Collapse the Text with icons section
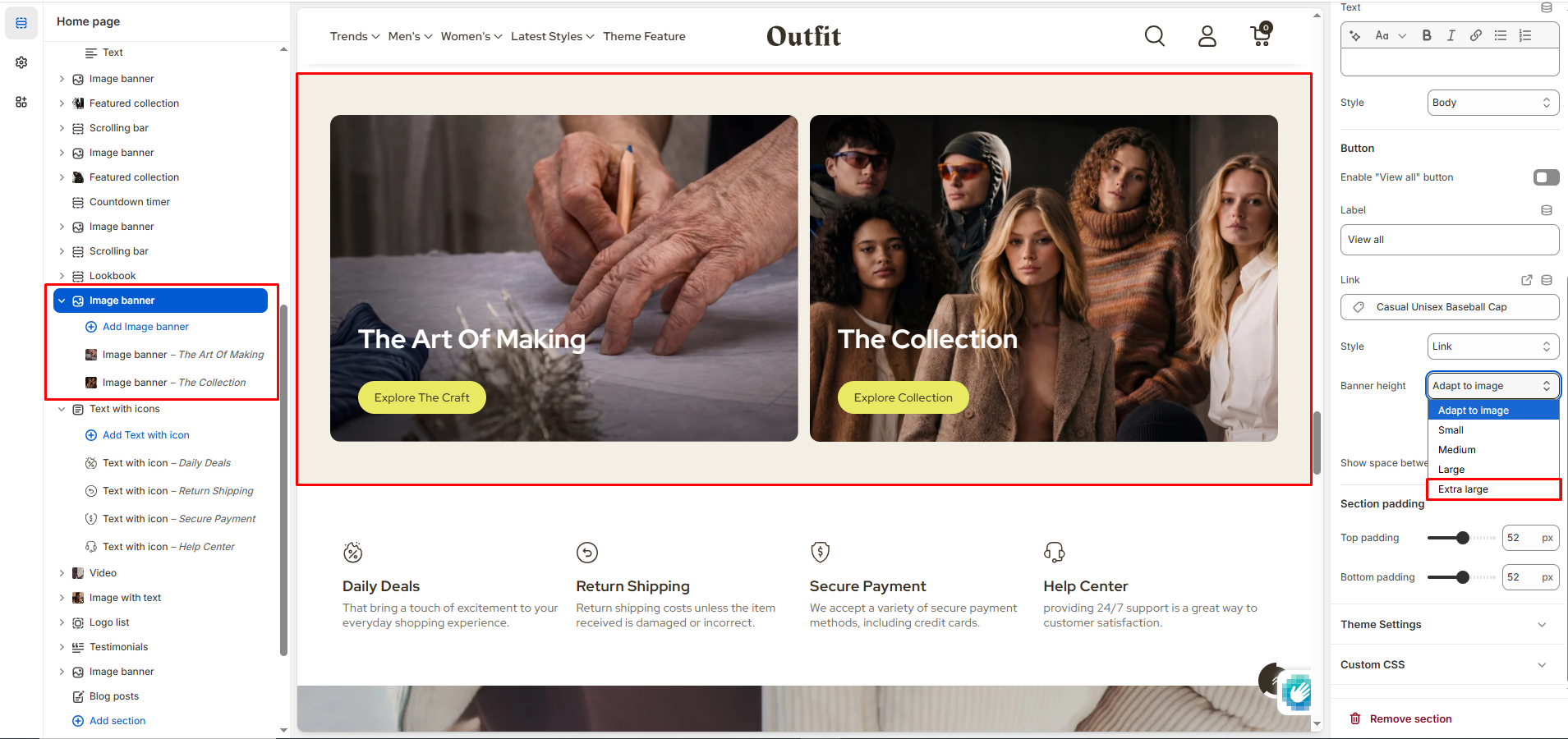Screen dimensions: 1568x739 pyautogui.click(x=62, y=409)
